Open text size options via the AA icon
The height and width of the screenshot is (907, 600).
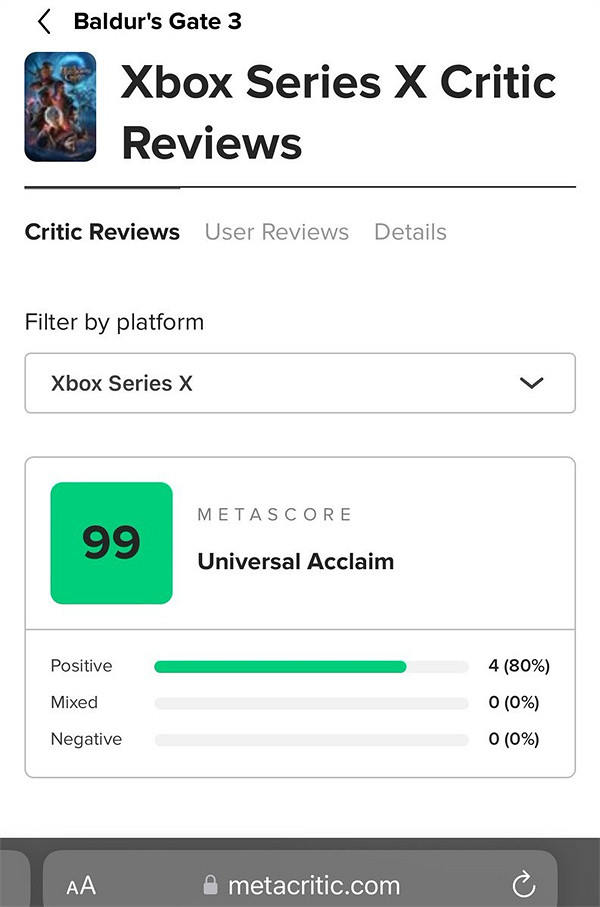(82, 884)
